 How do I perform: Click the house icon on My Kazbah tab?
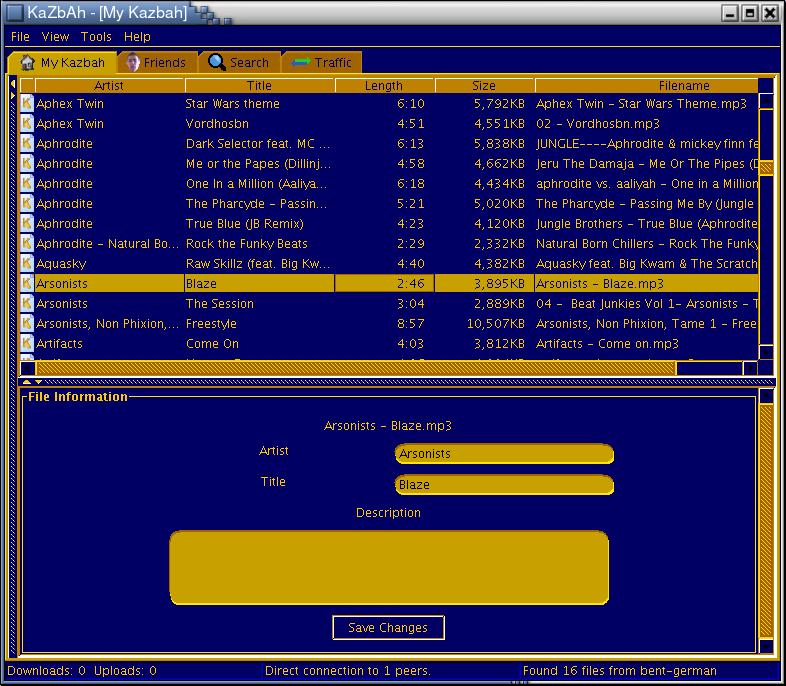pos(27,63)
